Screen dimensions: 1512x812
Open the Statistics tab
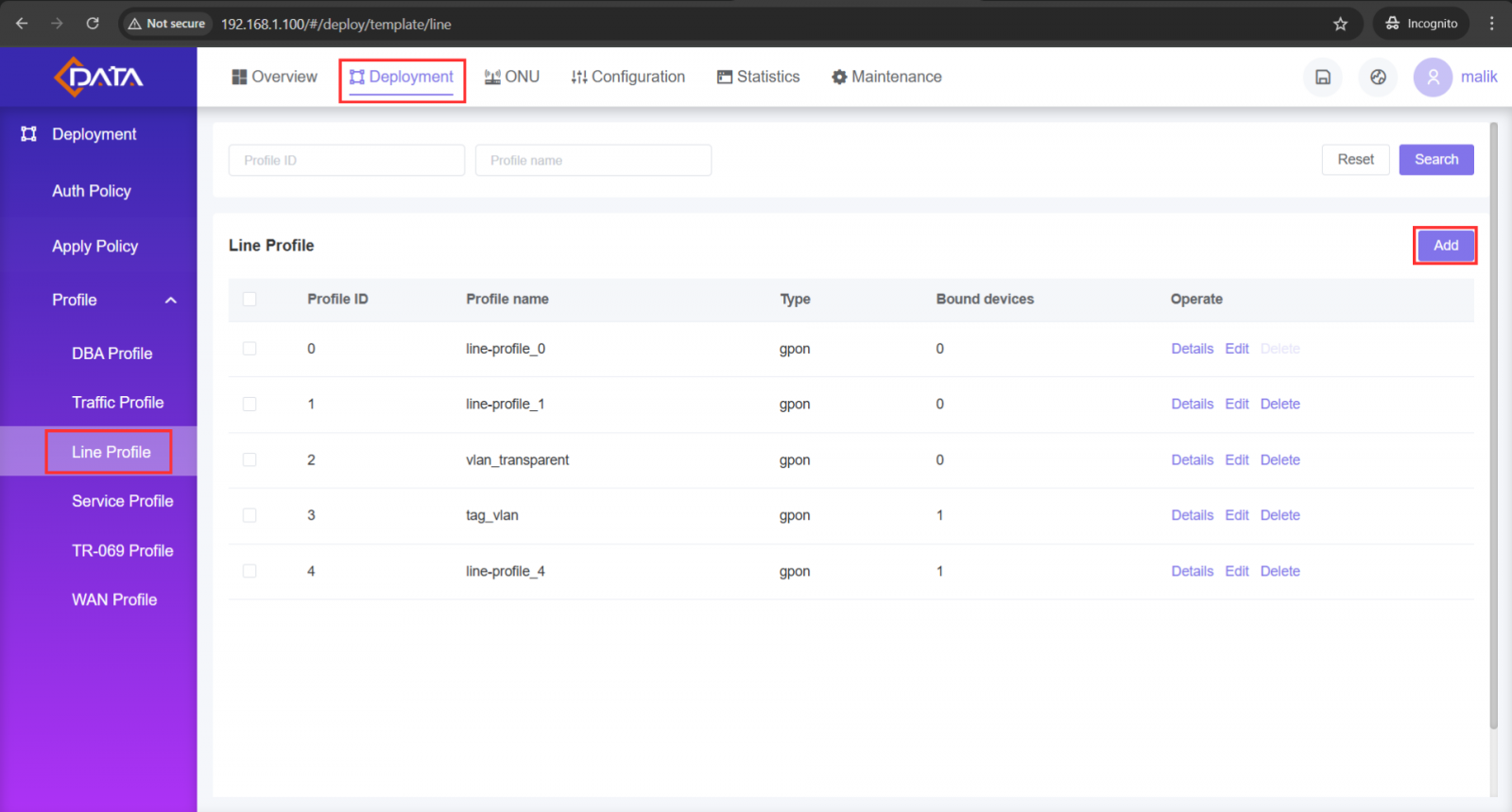758,77
